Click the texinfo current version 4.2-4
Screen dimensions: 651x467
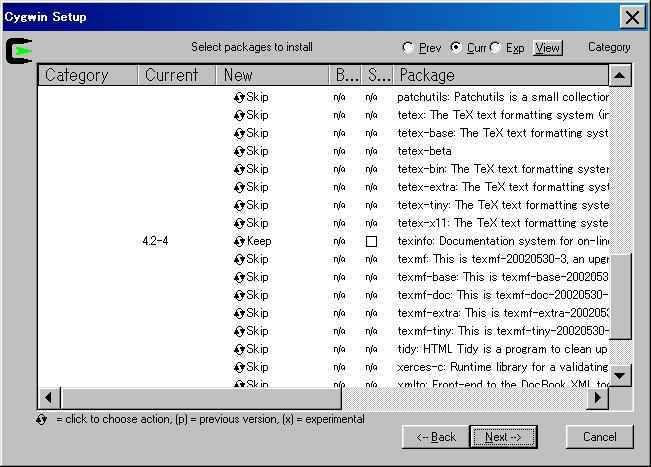[155, 241]
